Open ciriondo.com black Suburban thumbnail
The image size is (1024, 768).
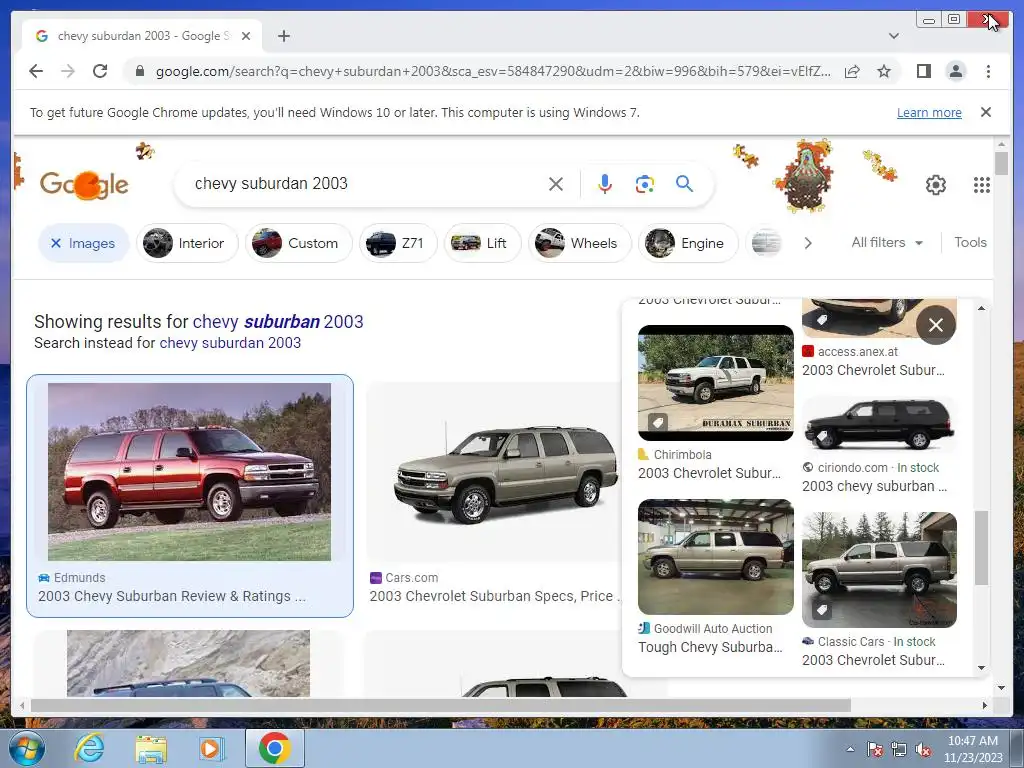click(x=879, y=425)
